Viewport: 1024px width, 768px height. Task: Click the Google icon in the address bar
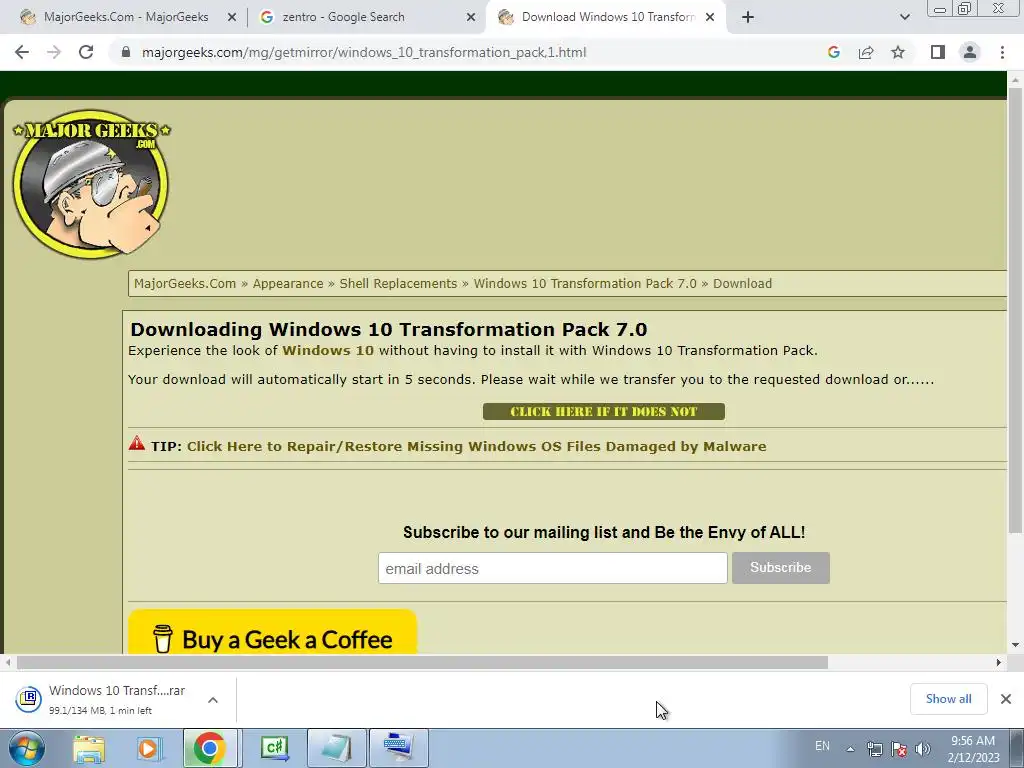tap(833, 52)
